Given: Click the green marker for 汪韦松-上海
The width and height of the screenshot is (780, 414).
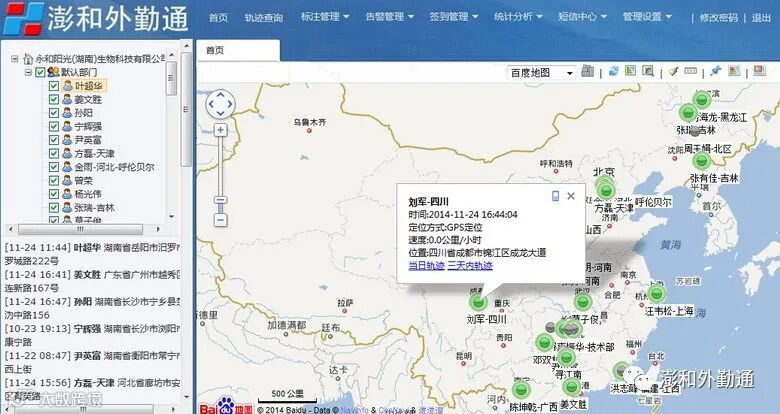Looking at the screenshot, I should coord(657,294).
